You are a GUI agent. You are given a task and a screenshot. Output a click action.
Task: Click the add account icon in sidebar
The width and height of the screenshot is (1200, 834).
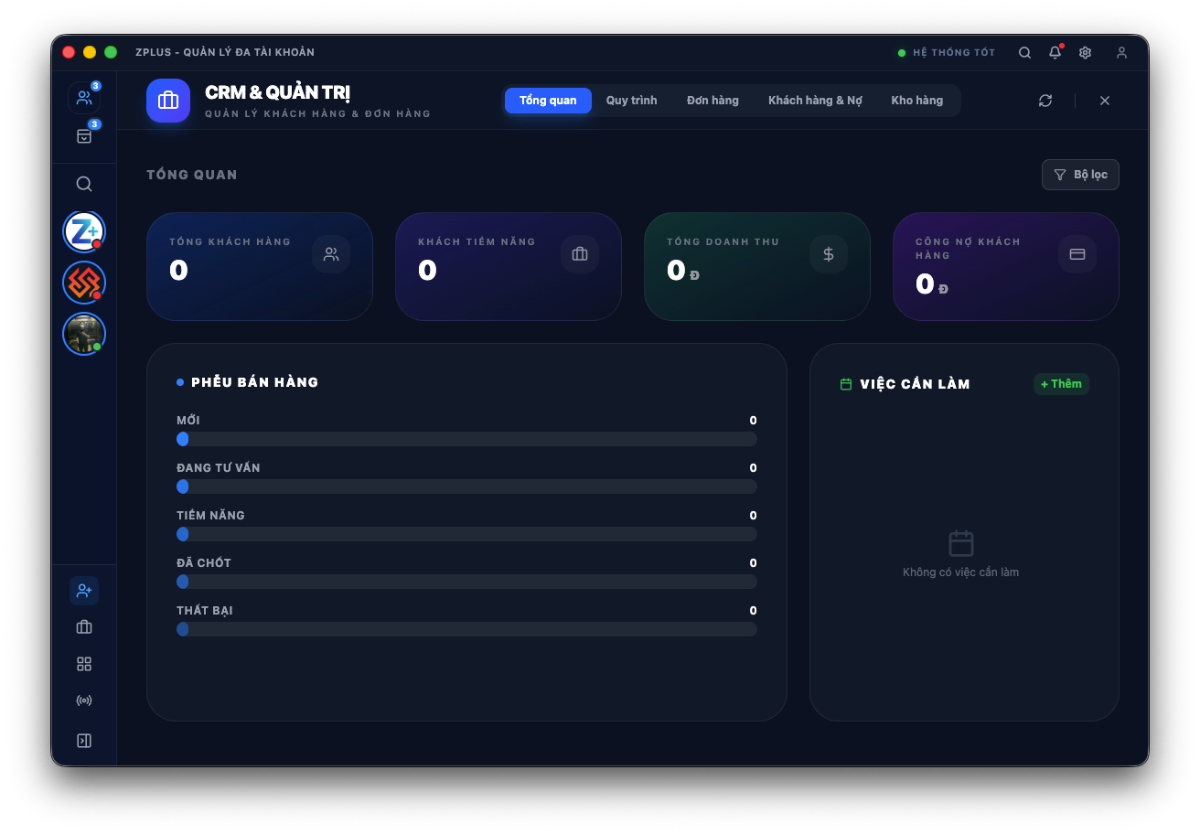84,591
